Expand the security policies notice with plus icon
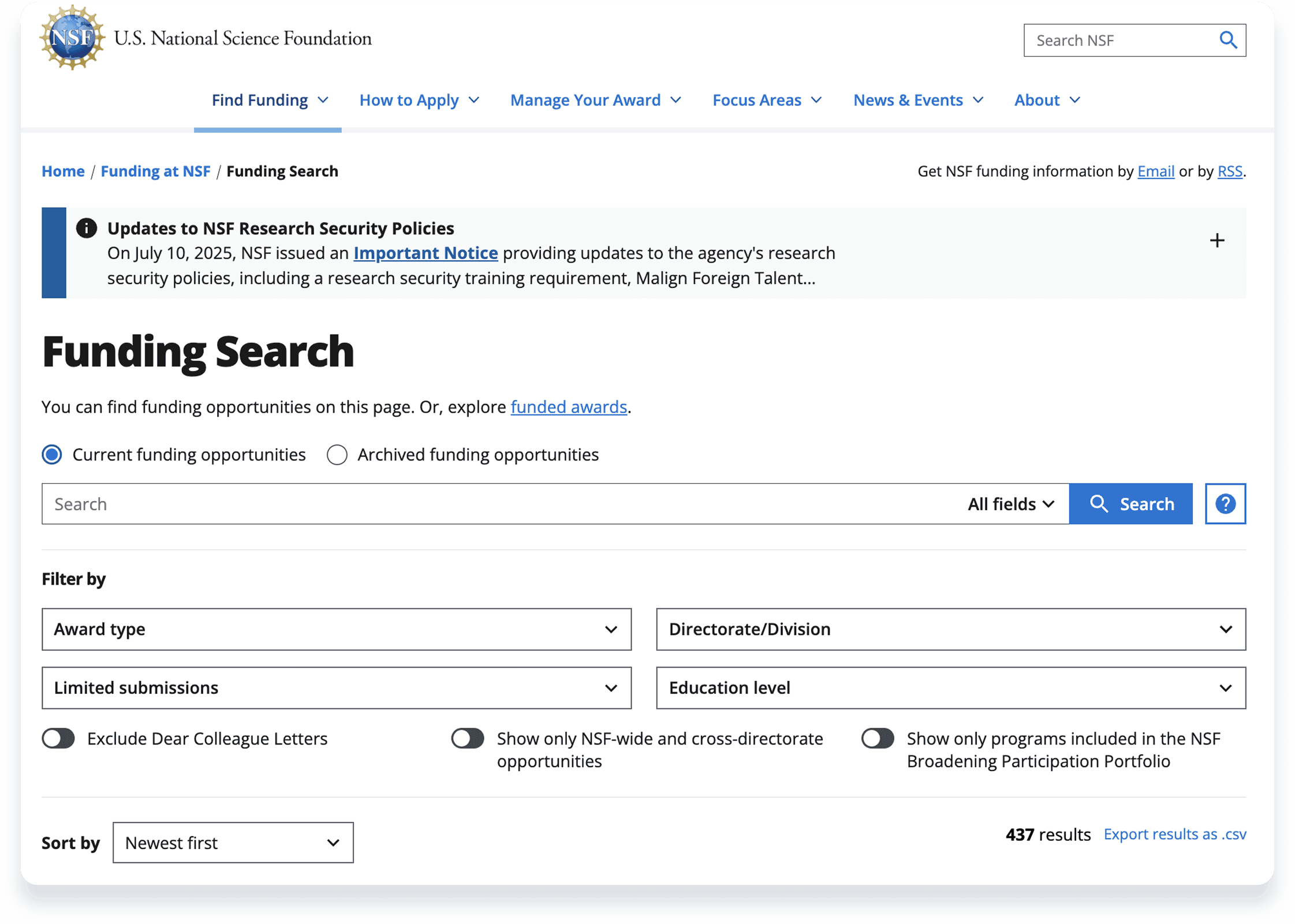 1217,241
